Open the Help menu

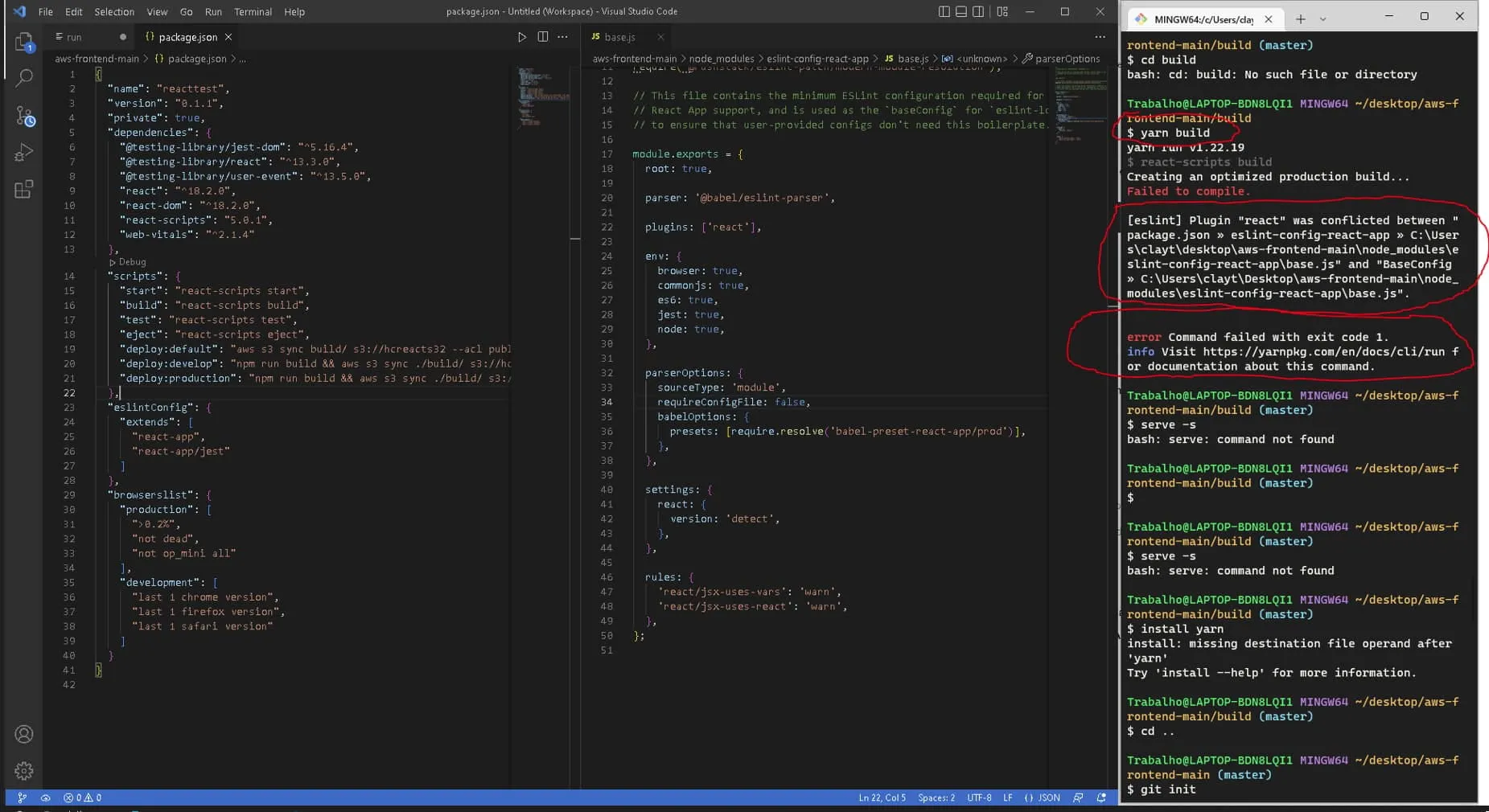tap(294, 11)
